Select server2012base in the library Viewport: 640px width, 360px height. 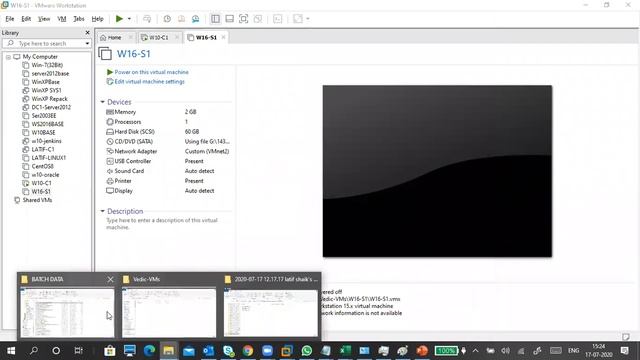tap(46, 73)
